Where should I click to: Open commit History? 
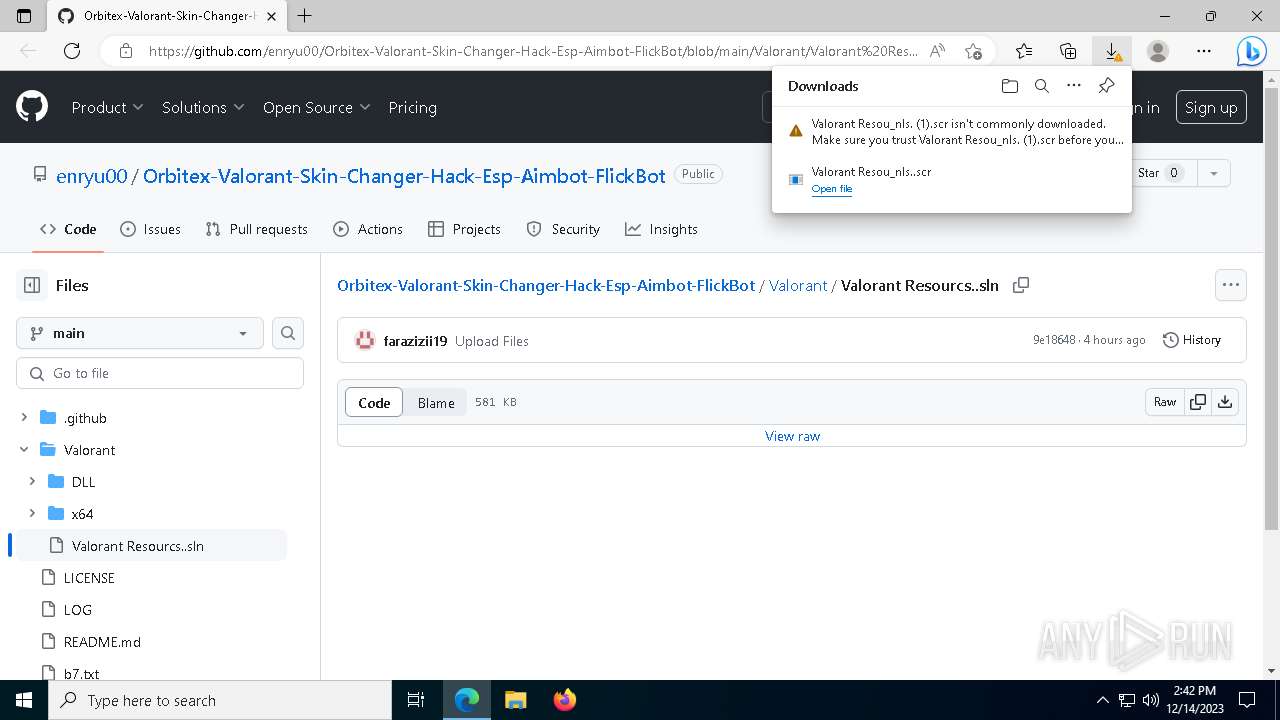click(1192, 340)
